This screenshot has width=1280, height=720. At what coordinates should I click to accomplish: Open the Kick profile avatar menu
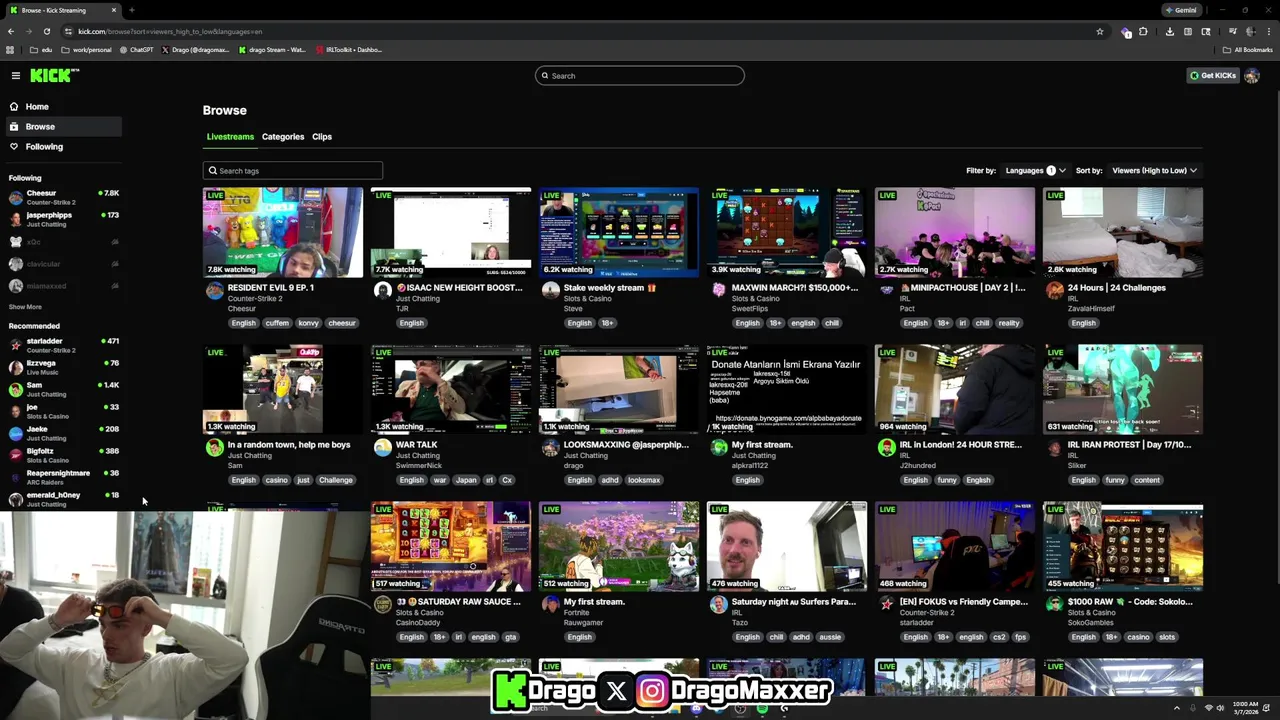pyautogui.click(x=1252, y=76)
